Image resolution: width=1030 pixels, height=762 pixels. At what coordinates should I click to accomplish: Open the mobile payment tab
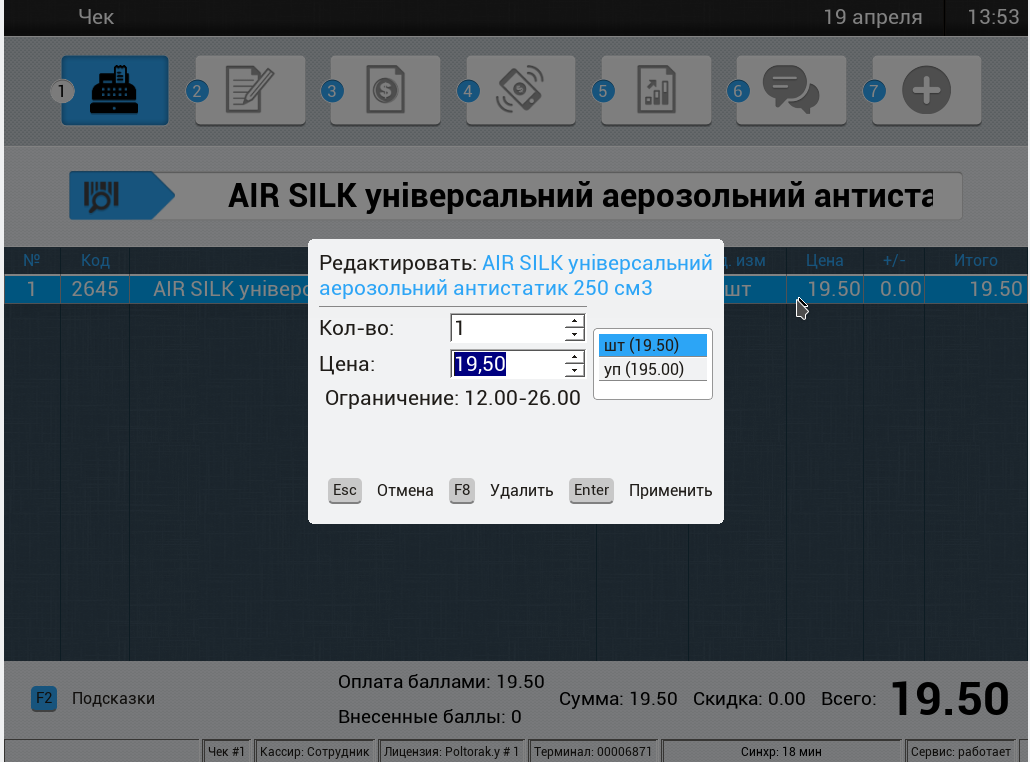point(521,90)
